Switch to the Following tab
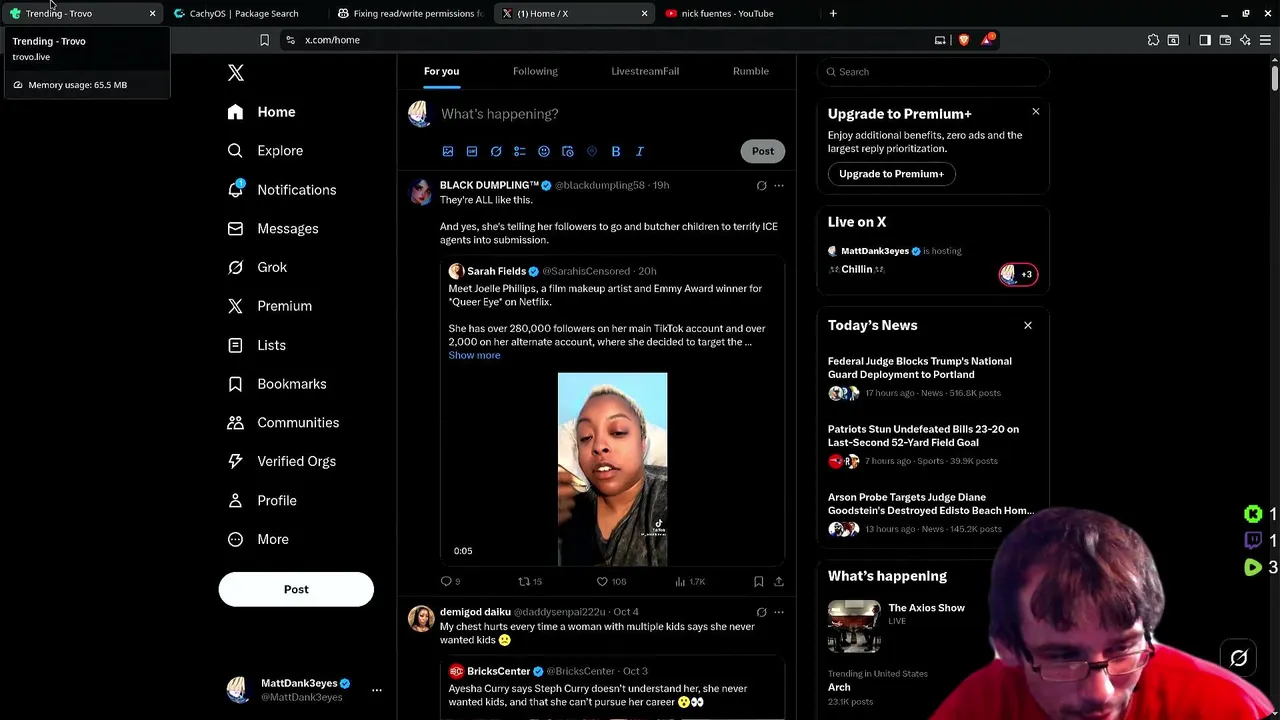Viewport: 1280px width, 720px height. (x=535, y=71)
